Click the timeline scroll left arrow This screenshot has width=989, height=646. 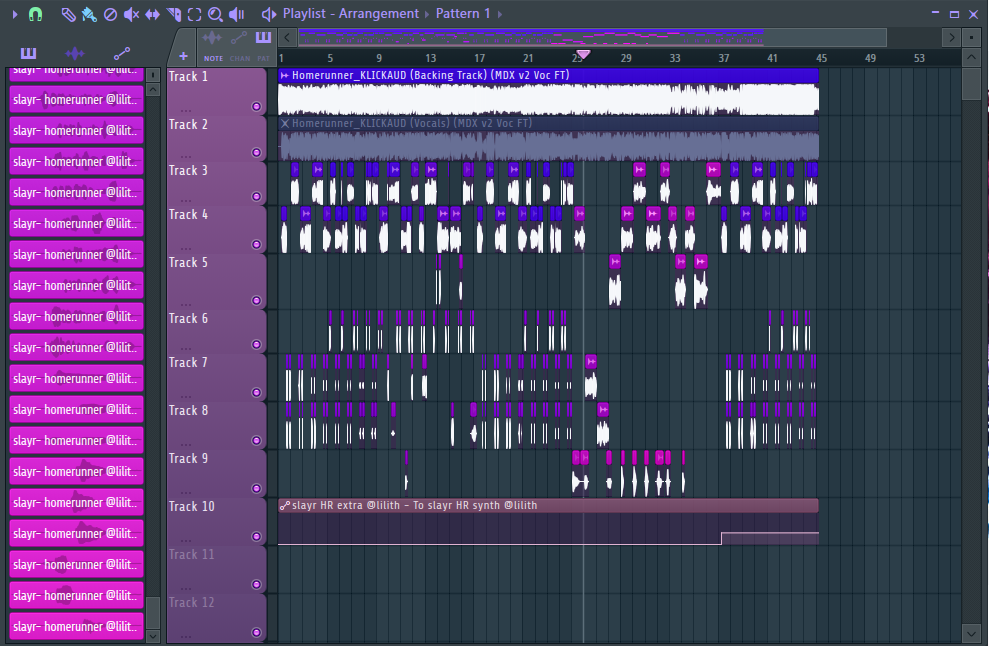point(287,38)
